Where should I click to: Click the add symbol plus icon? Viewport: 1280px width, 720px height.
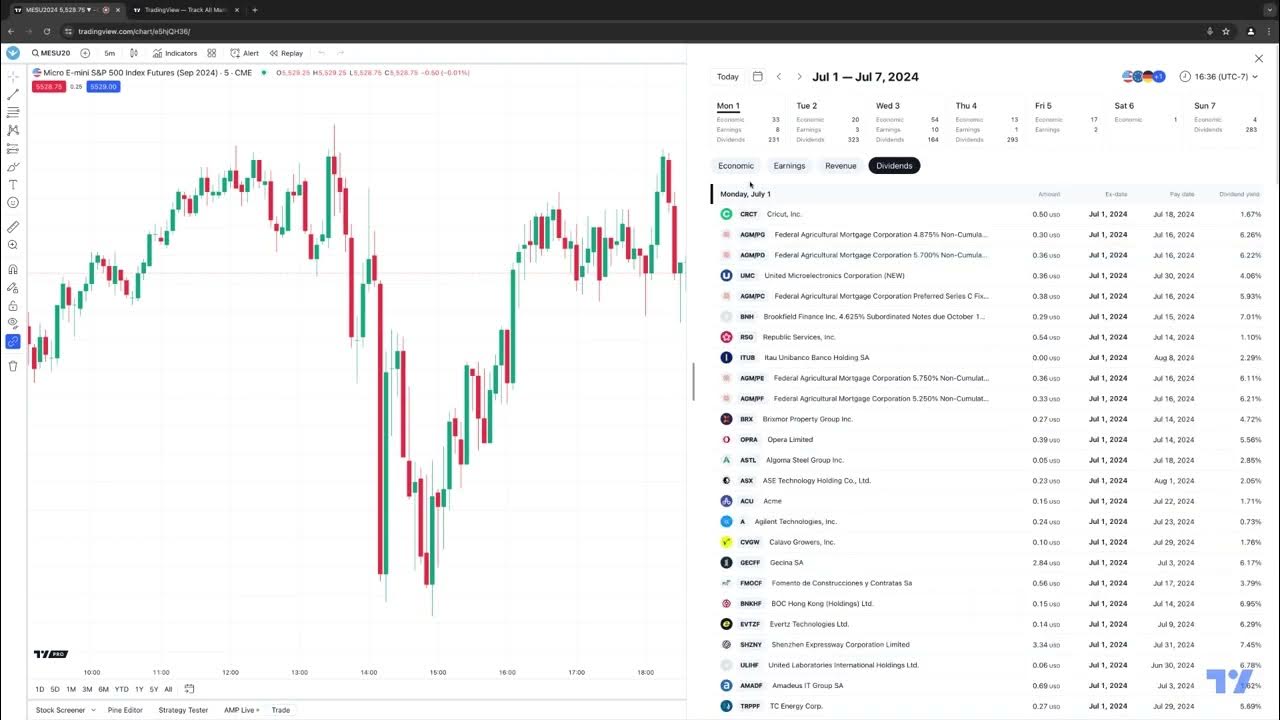pos(85,53)
